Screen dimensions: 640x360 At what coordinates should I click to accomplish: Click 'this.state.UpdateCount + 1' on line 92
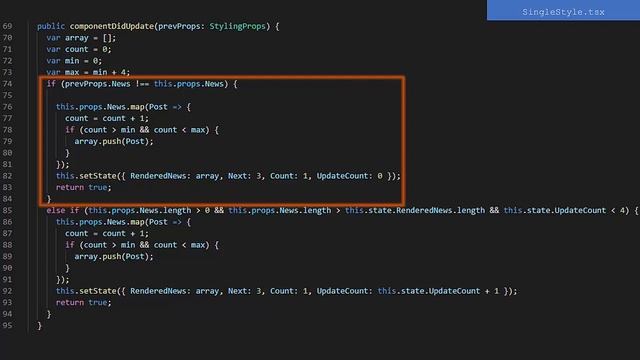[x=438, y=291]
